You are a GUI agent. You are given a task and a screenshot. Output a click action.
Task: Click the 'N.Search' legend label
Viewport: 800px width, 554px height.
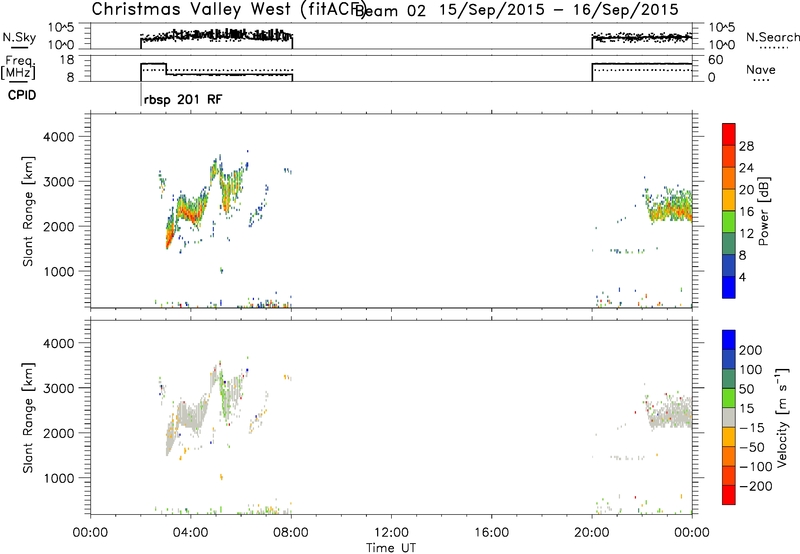(772, 37)
